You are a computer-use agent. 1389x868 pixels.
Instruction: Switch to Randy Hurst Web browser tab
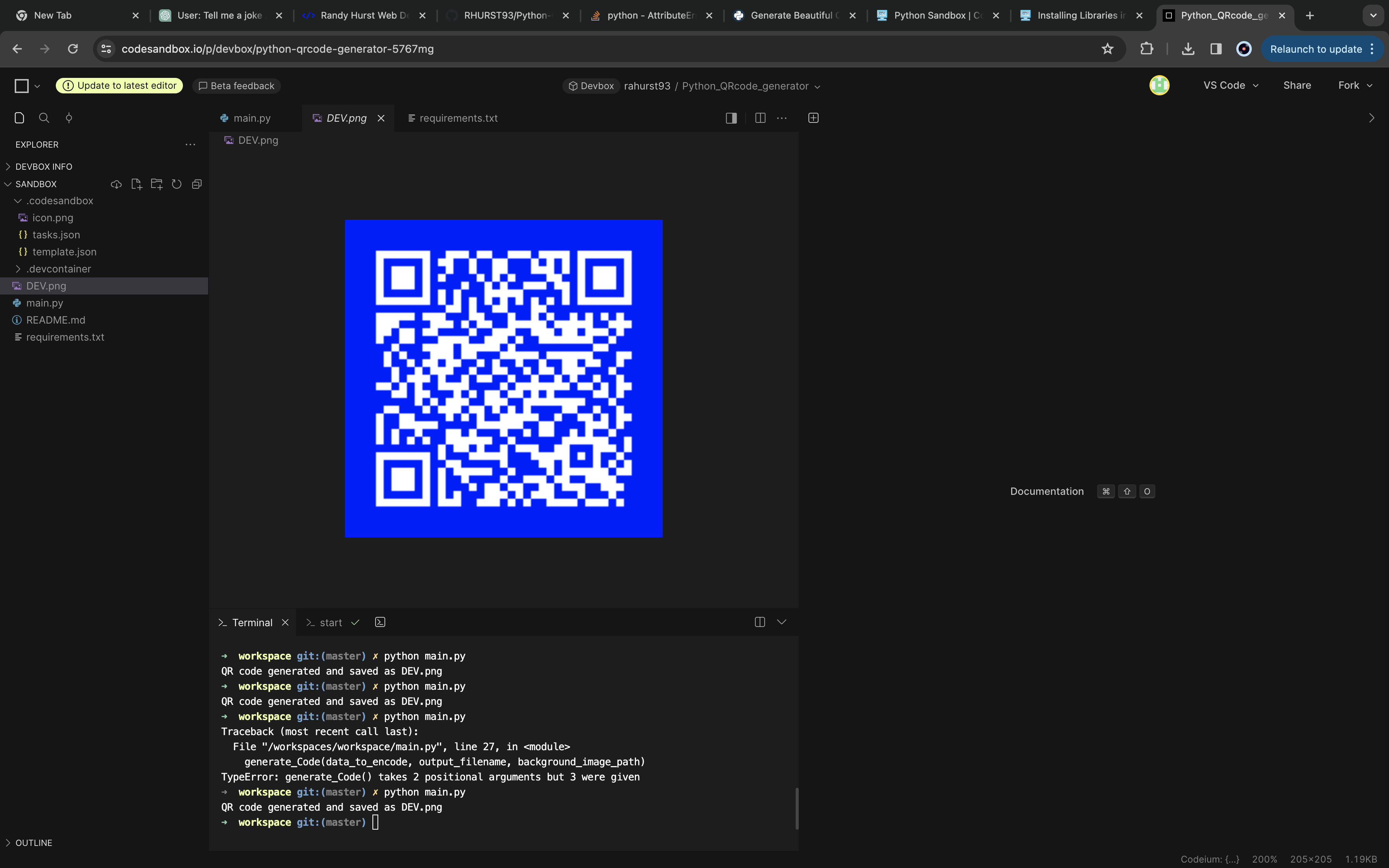click(x=364, y=15)
